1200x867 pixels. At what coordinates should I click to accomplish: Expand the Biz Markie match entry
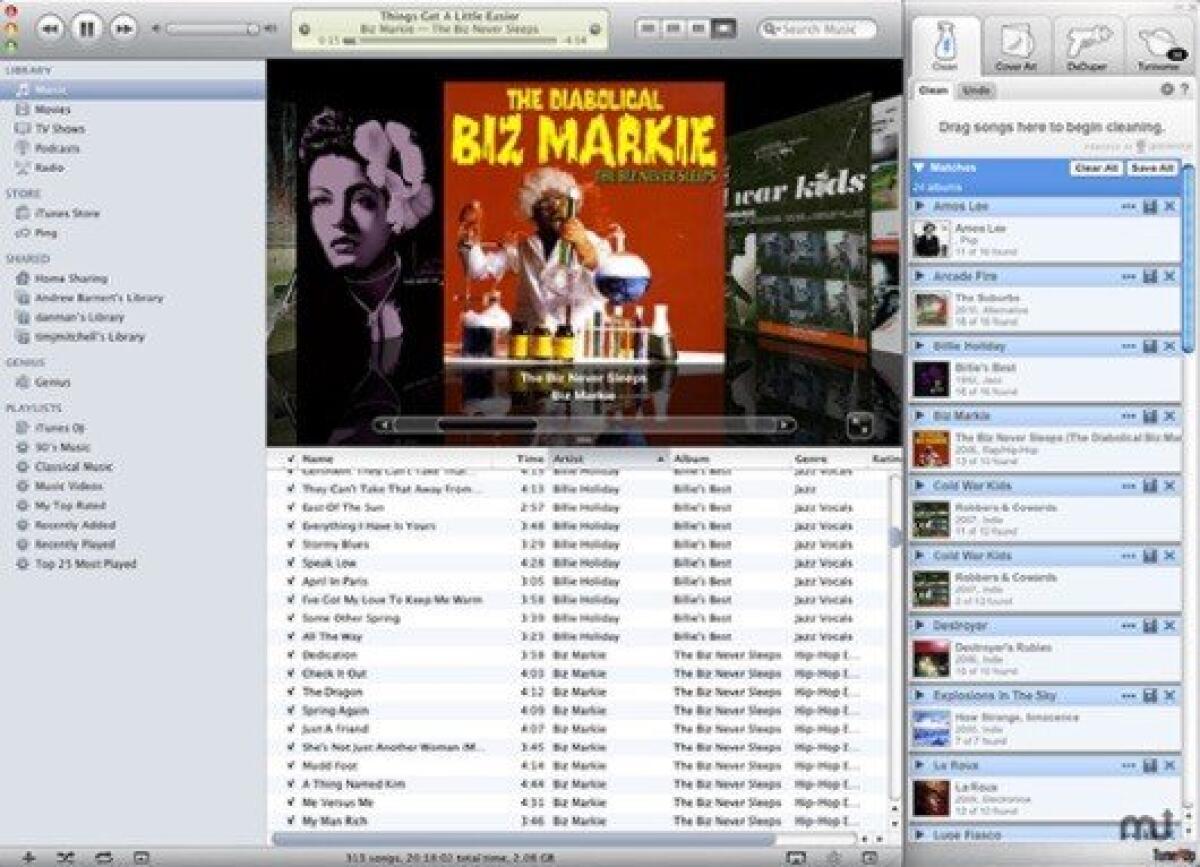(921, 416)
